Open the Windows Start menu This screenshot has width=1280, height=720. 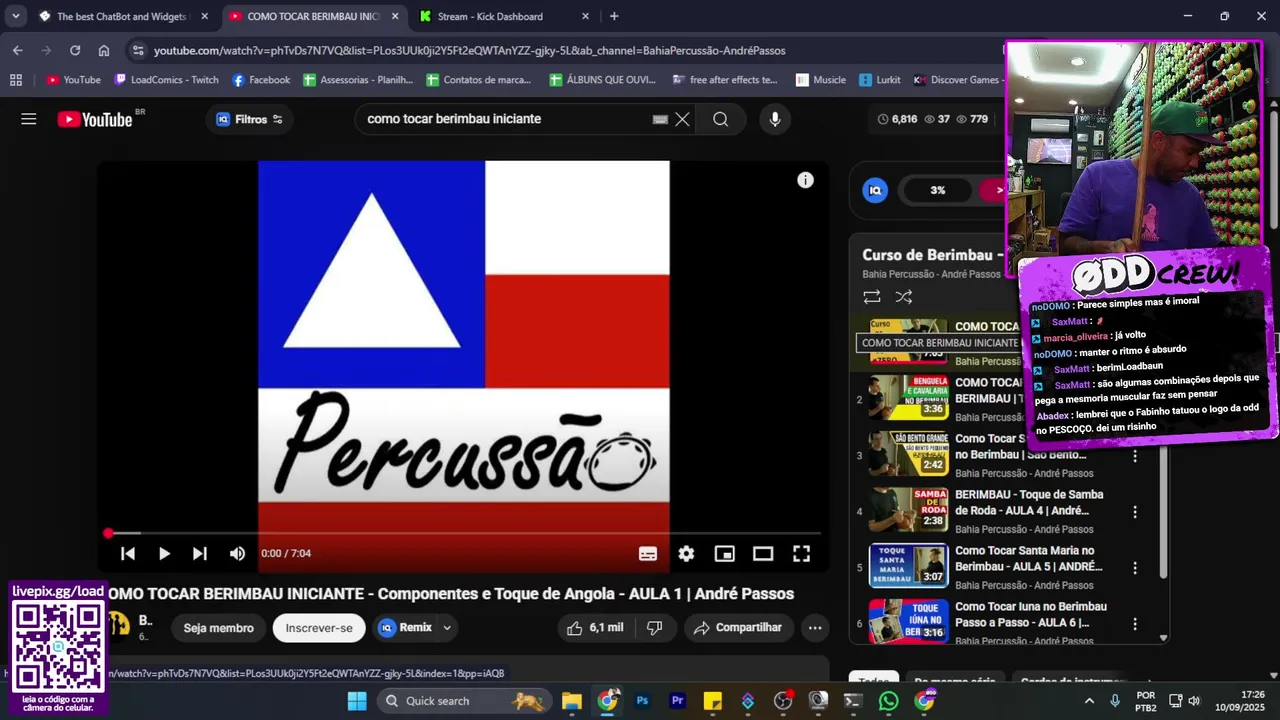click(357, 701)
